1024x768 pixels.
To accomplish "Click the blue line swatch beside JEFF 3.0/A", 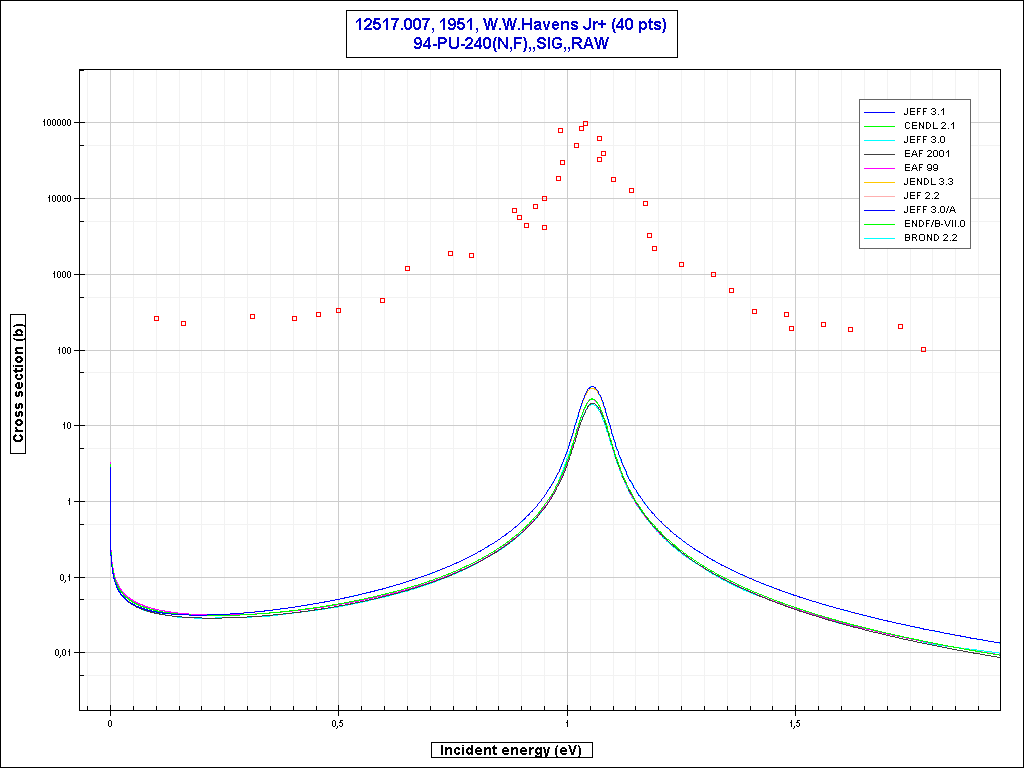I will (881, 209).
